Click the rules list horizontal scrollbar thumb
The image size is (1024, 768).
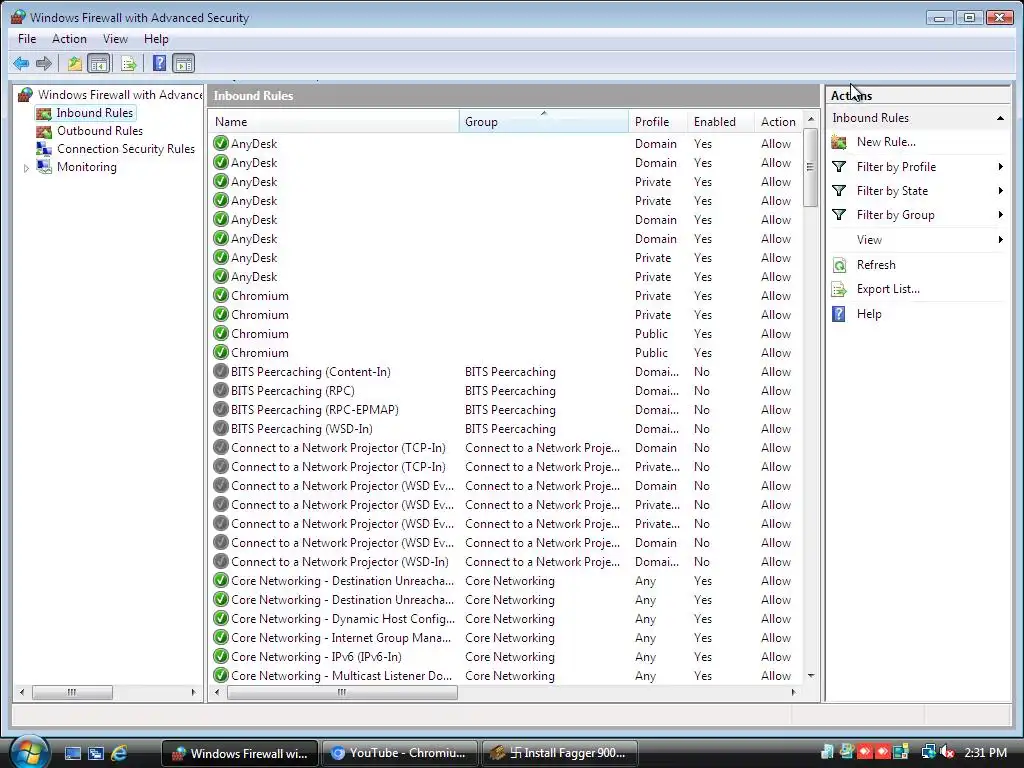[x=342, y=692]
